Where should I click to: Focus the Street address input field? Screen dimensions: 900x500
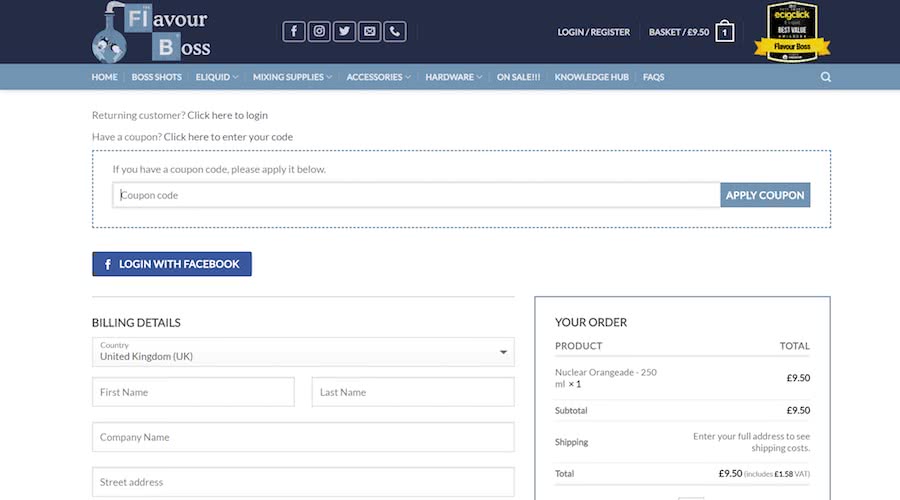click(x=303, y=482)
